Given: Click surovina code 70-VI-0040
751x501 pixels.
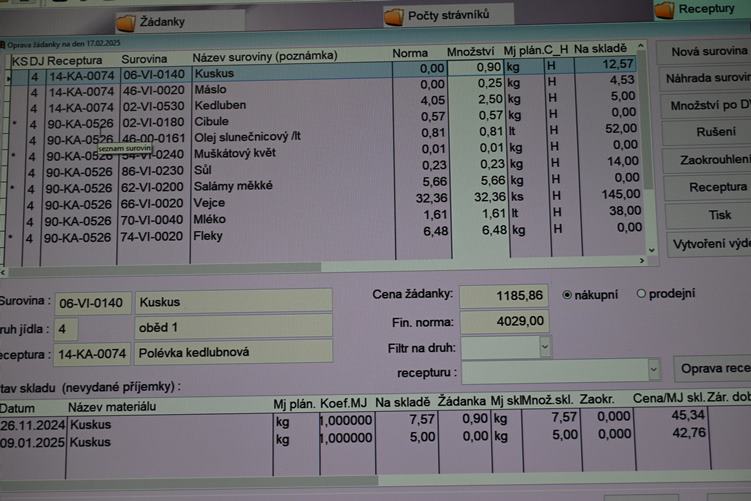Looking at the screenshot, I should pyautogui.click(x=151, y=220).
